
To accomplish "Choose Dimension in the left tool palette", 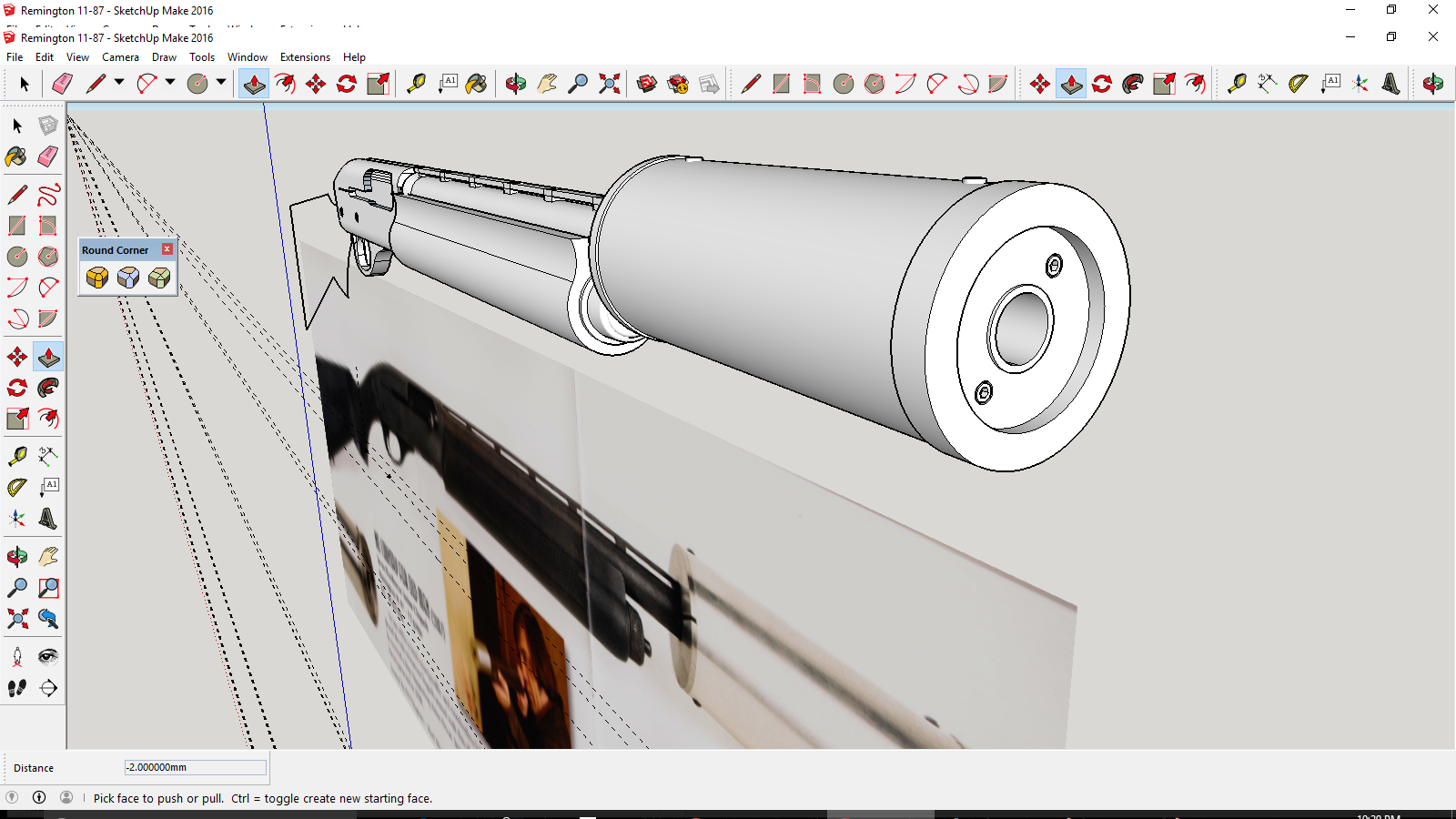I will pyautogui.click(x=48, y=457).
